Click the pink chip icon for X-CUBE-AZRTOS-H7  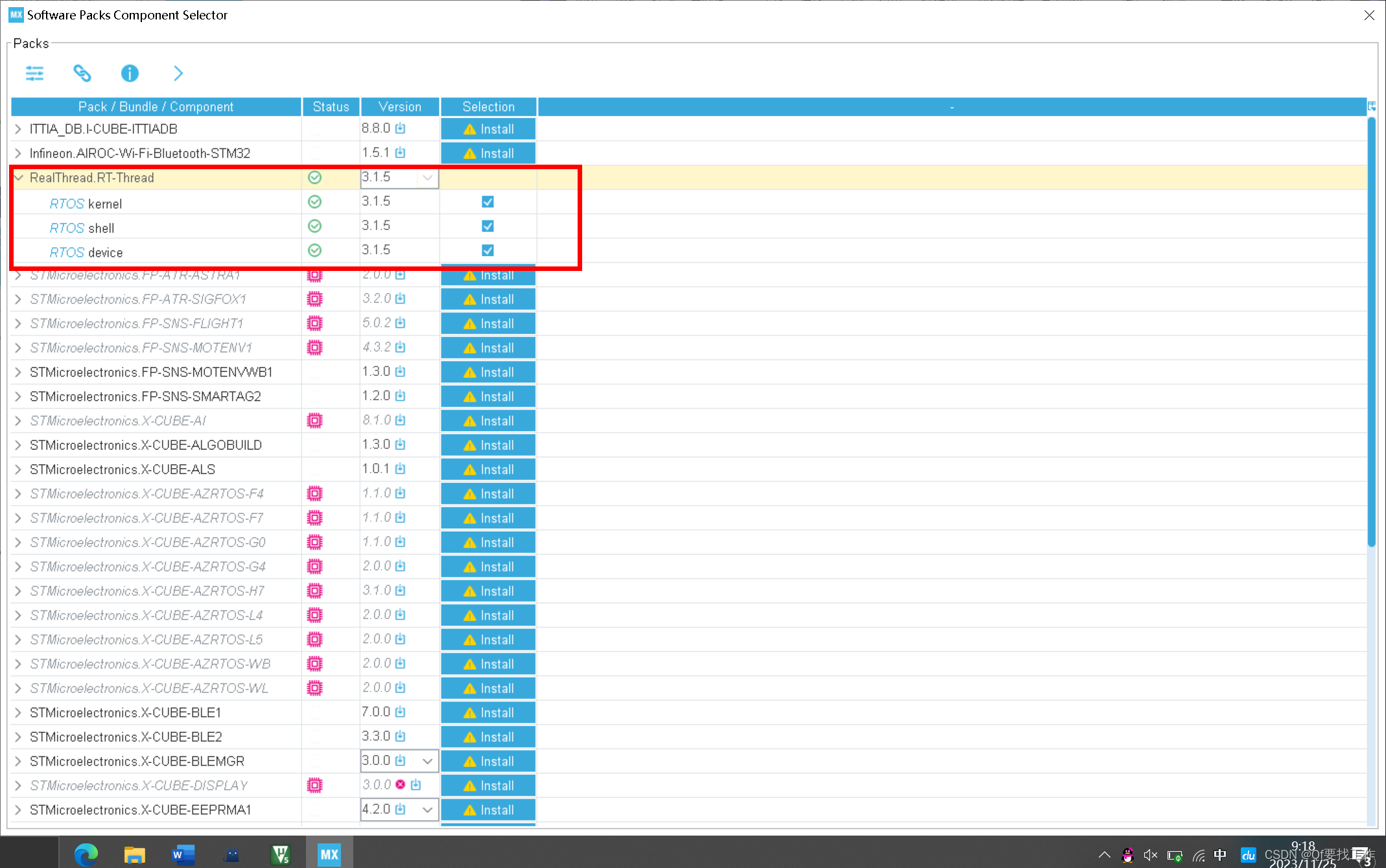point(314,591)
